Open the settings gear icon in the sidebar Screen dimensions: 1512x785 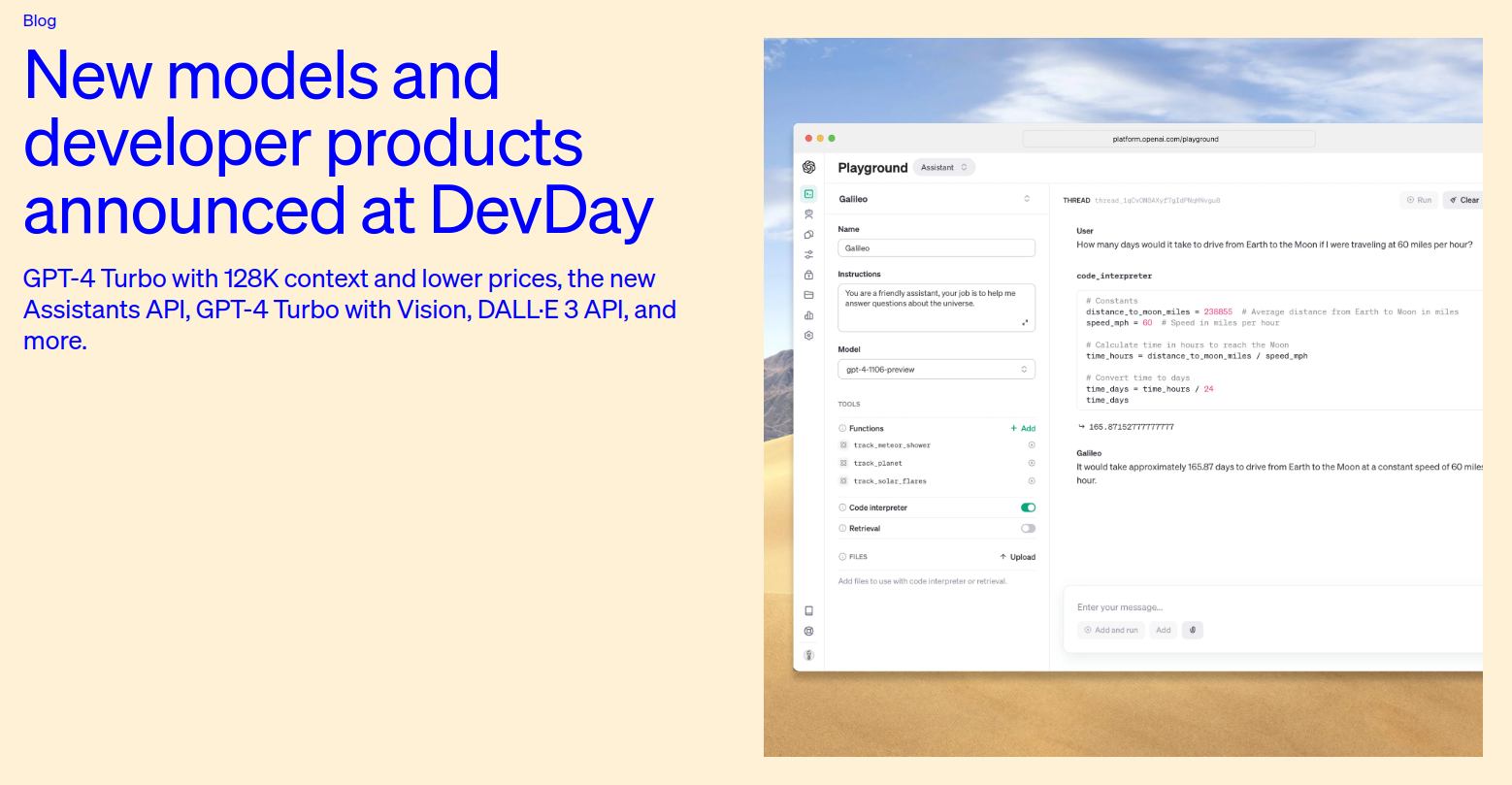pos(808,336)
